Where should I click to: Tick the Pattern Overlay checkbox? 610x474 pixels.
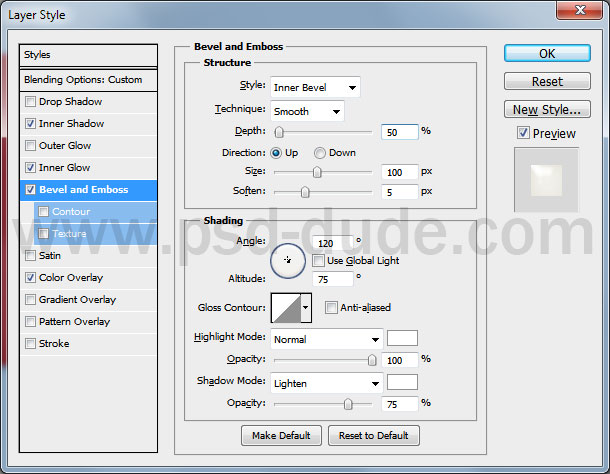30,321
